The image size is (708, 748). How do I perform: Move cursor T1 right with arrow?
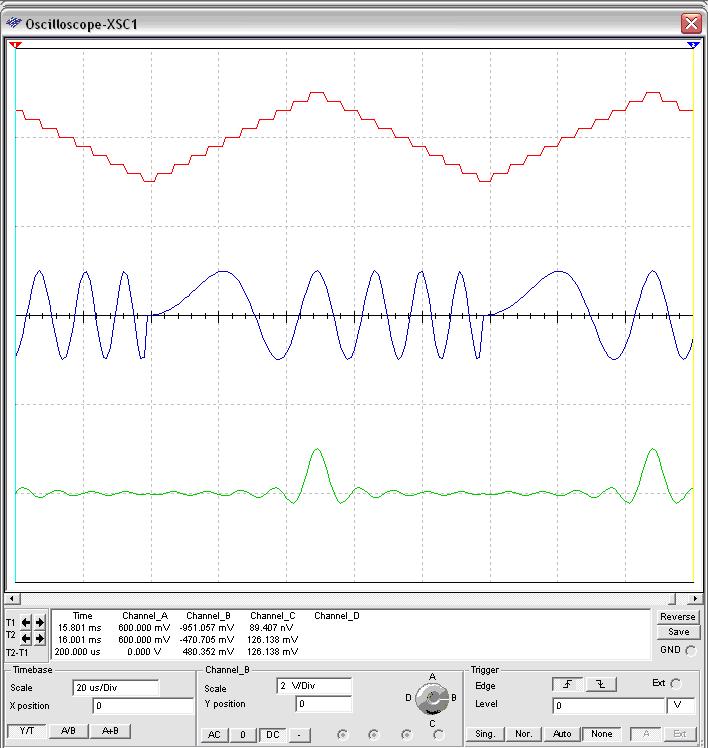tap(40, 623)
